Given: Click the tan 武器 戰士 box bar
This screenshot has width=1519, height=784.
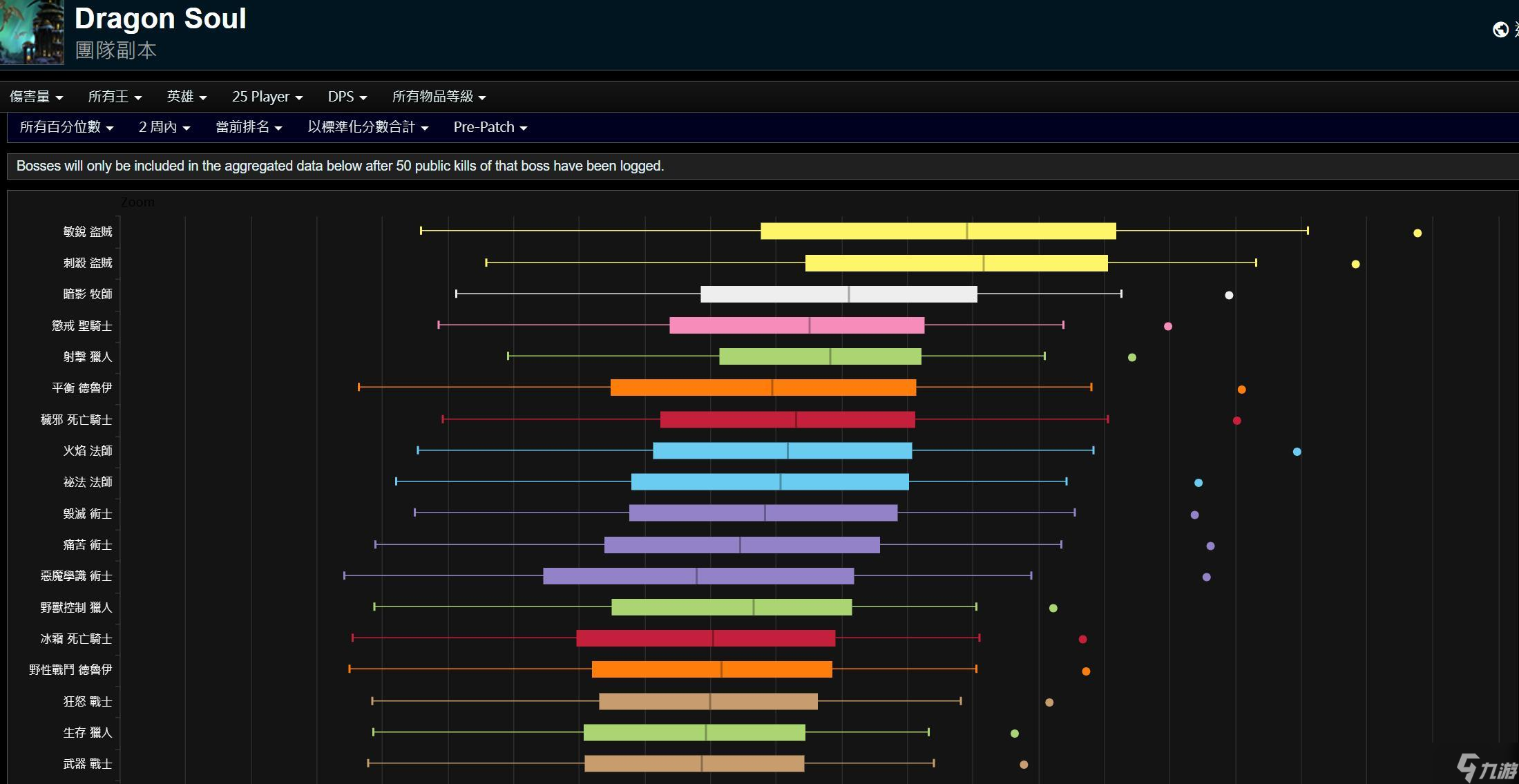Looking at the screenshot, I should click(x=694, y=763).
